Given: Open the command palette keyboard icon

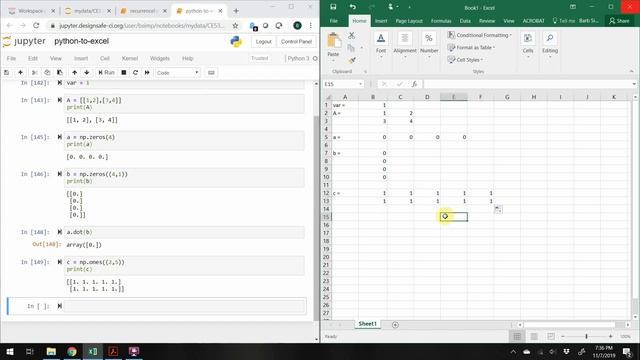Looking at the screenshot, I should coord(211,73).
